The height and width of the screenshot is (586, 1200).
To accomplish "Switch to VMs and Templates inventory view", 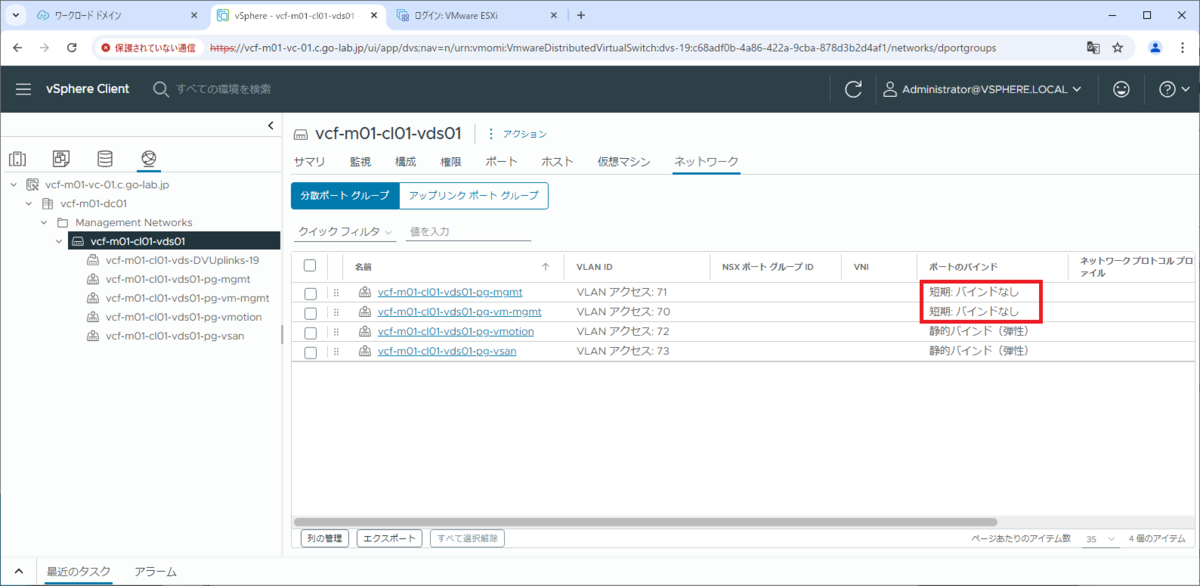I will (61, 158).
